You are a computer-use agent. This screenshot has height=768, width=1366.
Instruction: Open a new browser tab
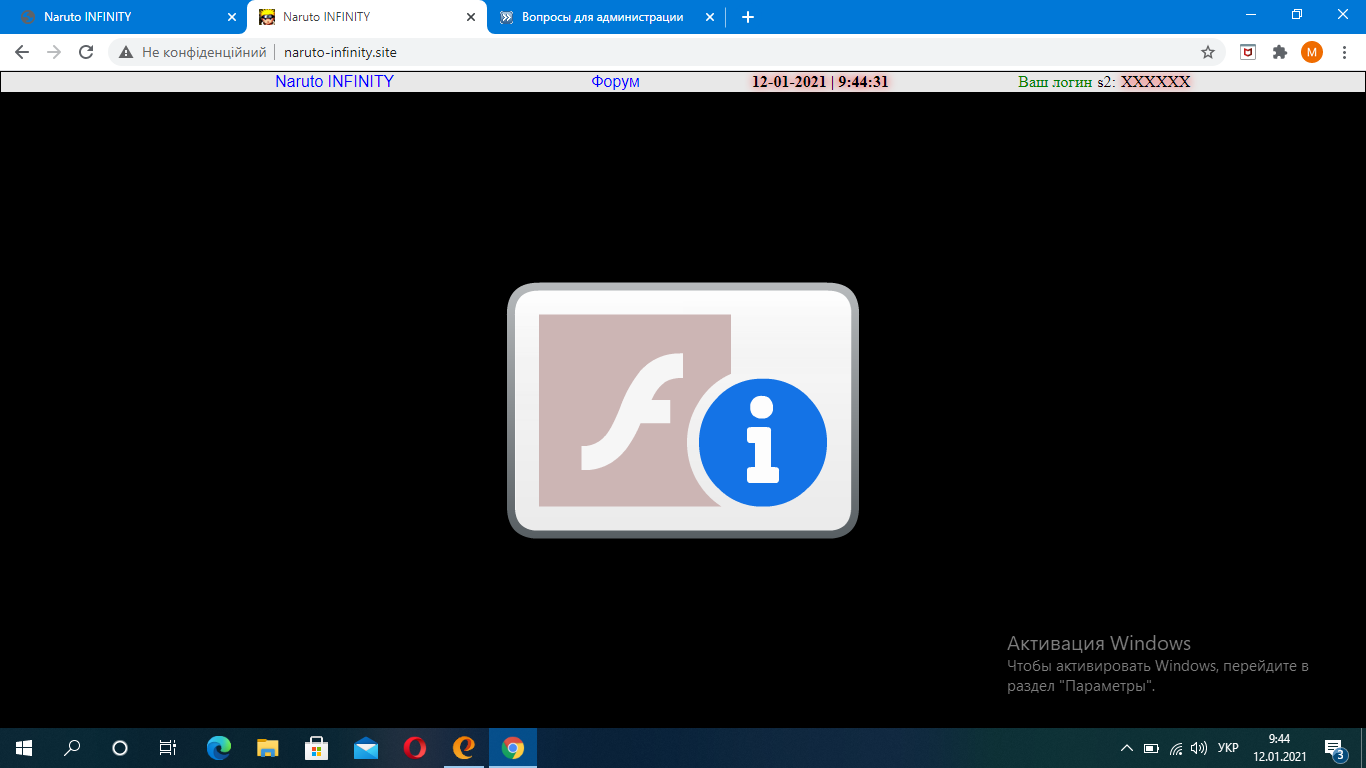747,17
